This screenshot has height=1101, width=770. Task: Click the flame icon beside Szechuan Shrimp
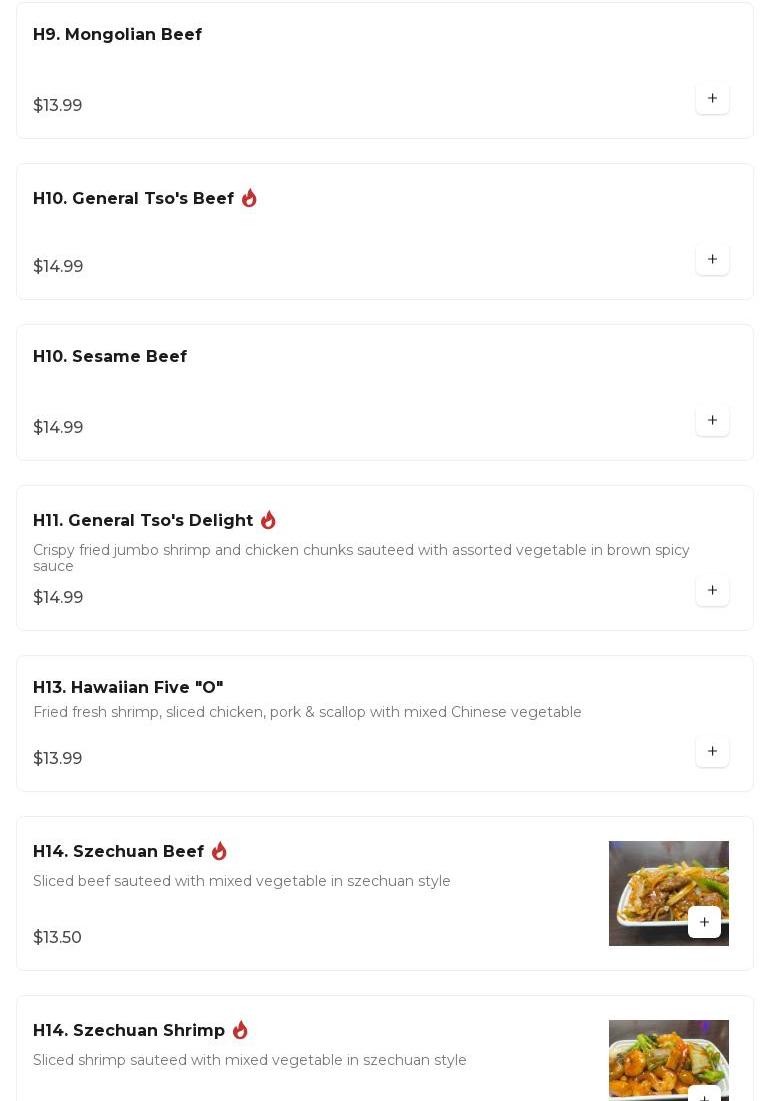click(x=240, y=1030)
